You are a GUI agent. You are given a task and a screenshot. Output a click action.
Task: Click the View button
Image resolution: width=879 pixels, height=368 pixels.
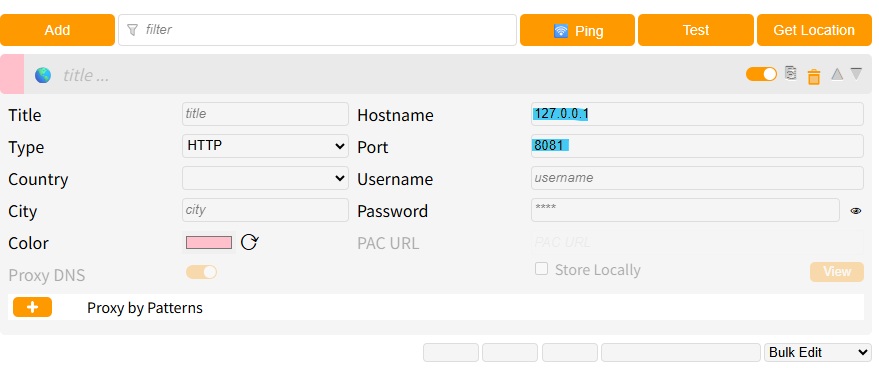pyautogui.click(x=836, y=272)
